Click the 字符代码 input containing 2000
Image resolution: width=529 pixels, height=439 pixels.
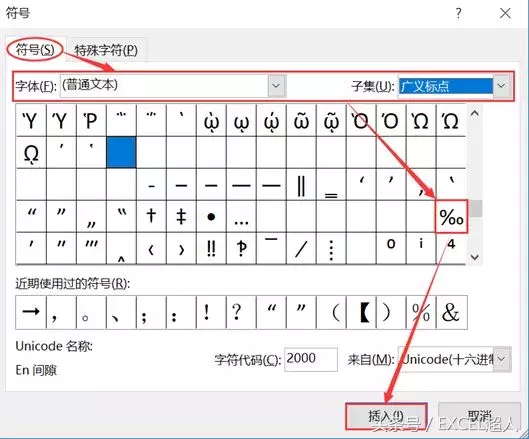click(311, 359)
